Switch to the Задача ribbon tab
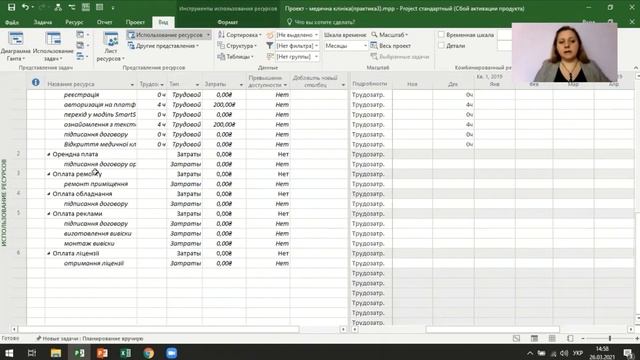Image resolution: width=640 pixels, height=360 pixels. coord(42,22)
